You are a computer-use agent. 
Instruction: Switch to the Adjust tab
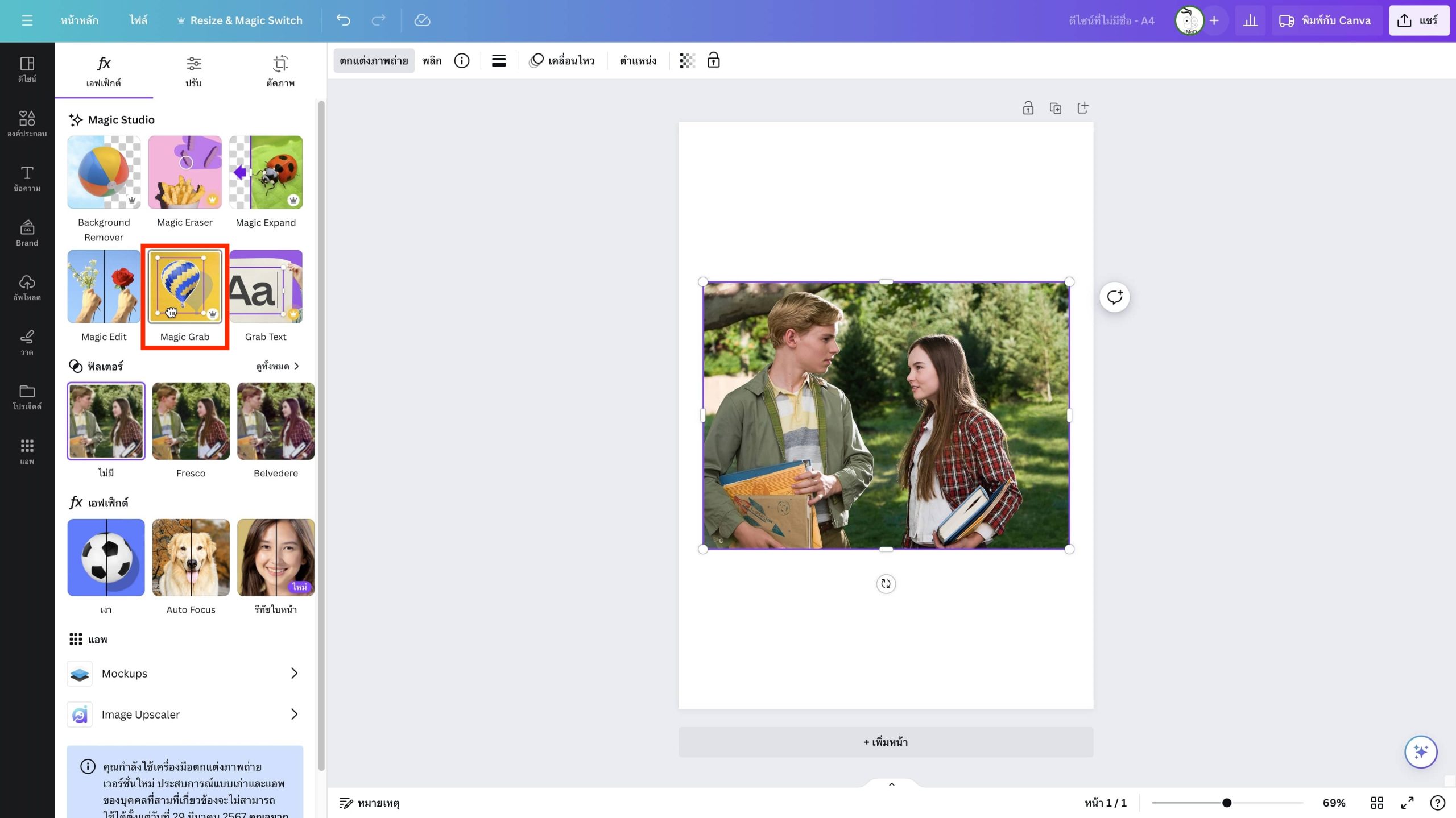(x=193, y=70)
